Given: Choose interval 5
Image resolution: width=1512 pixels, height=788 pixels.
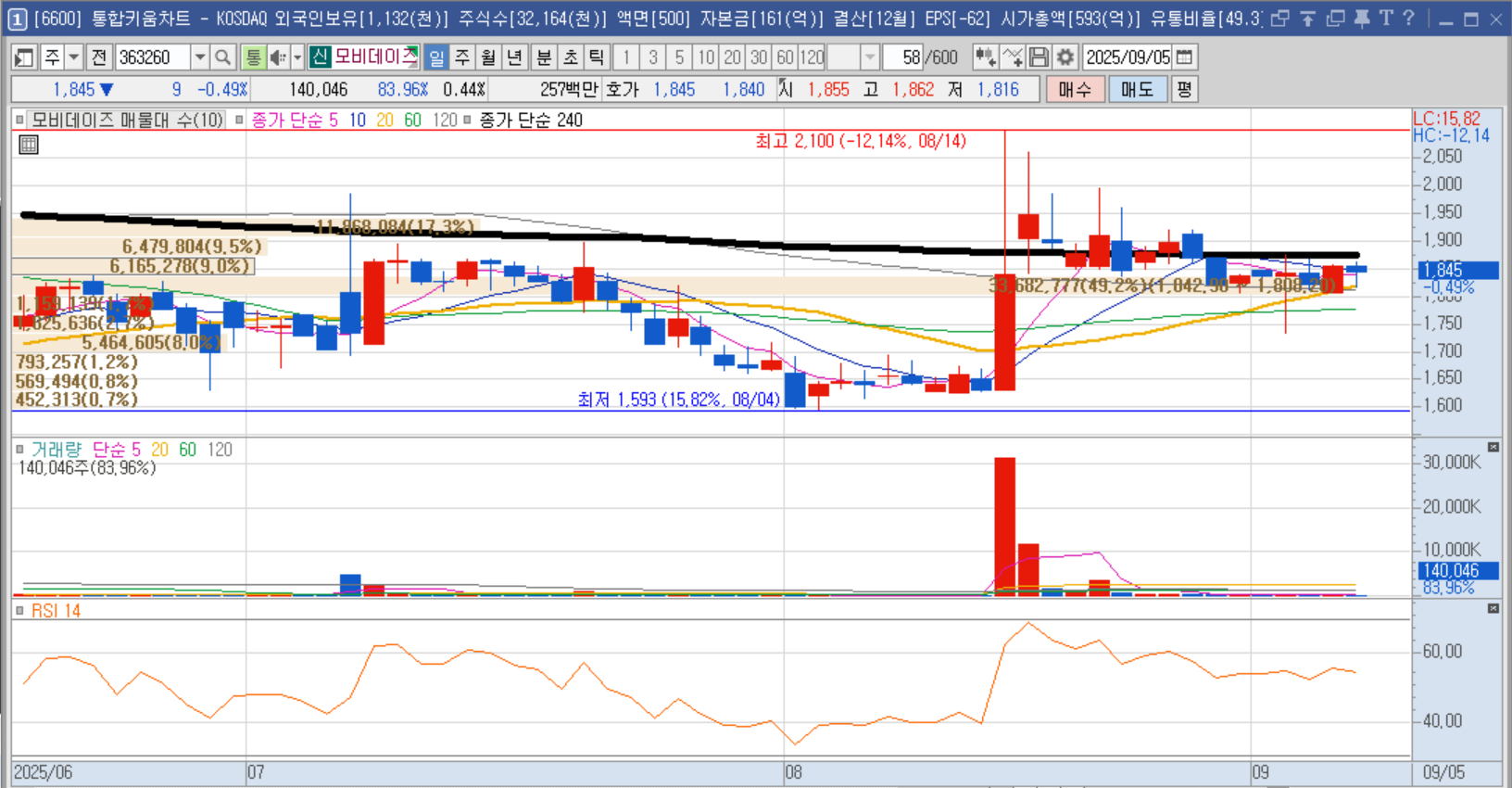Looking at the screenshot, I should 679,57.
